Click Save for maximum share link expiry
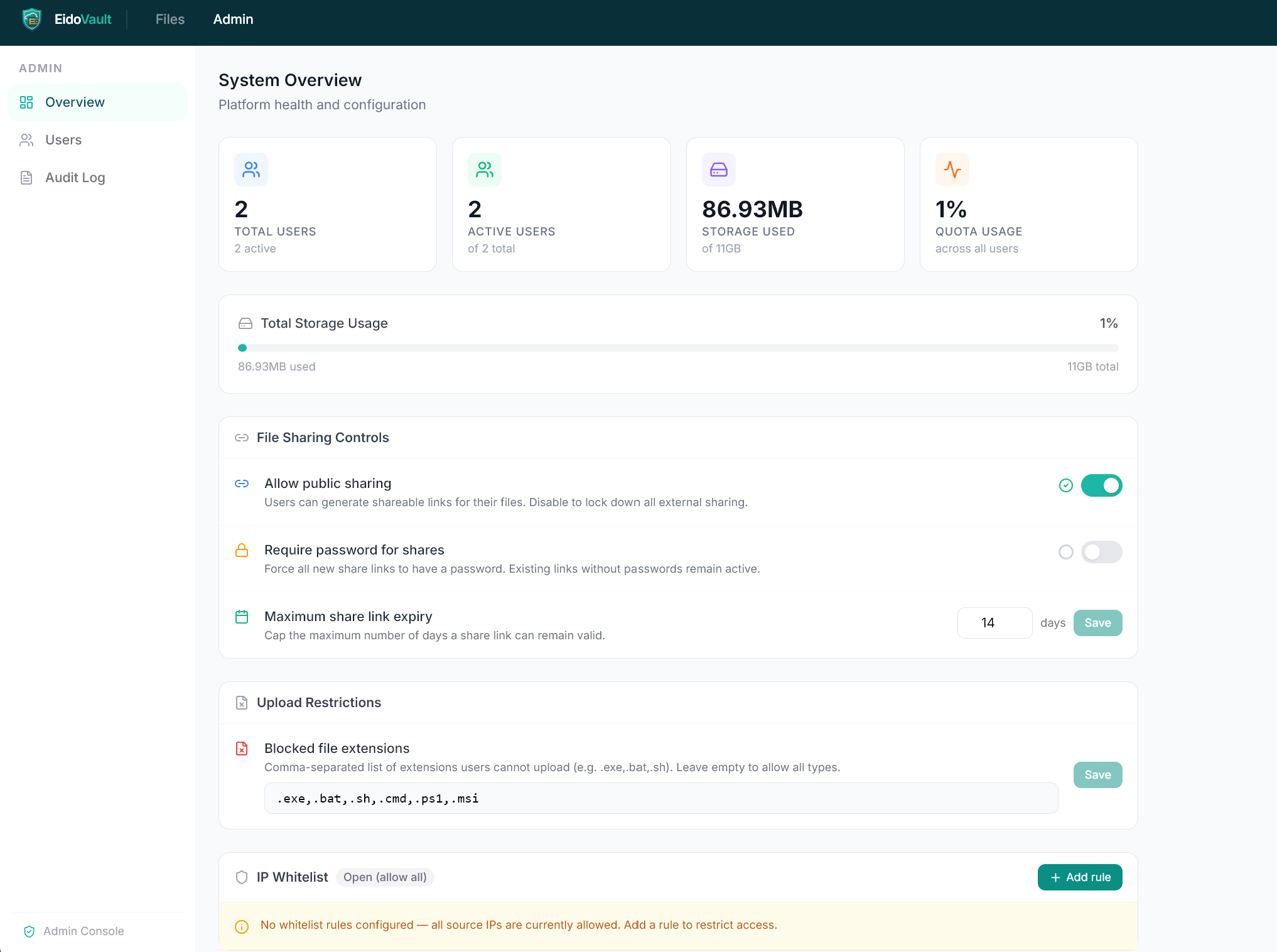 (1098, 623)
